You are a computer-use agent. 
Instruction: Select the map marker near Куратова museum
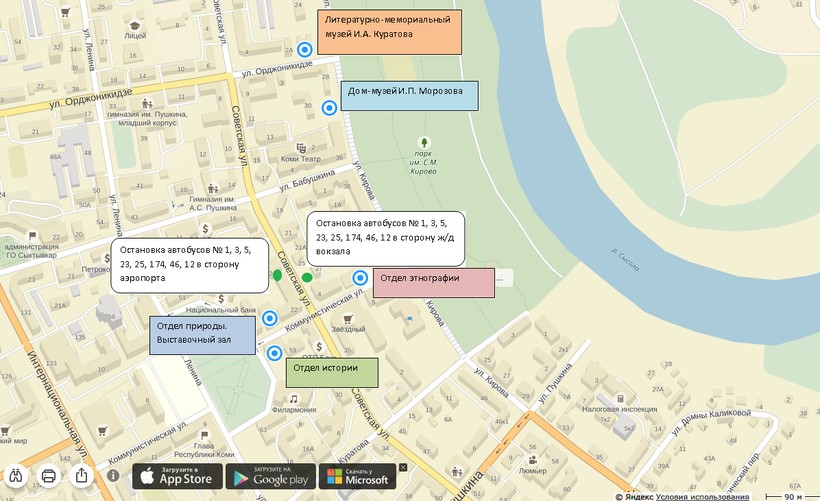305,48
